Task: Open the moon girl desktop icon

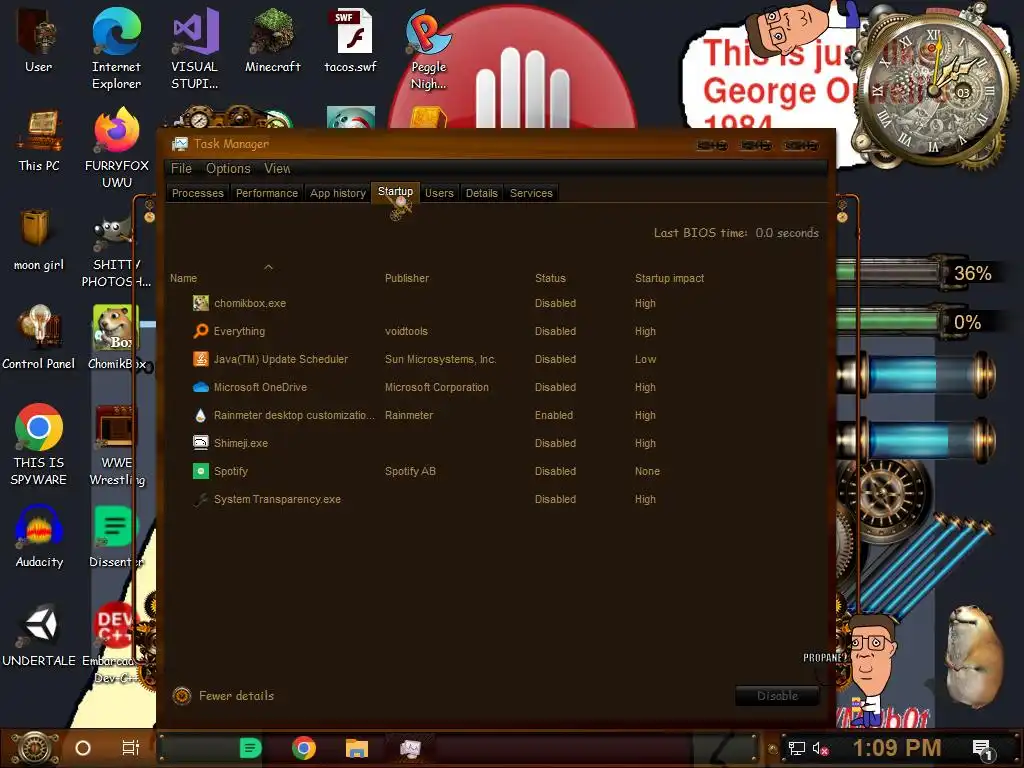Action: point(39,239)
